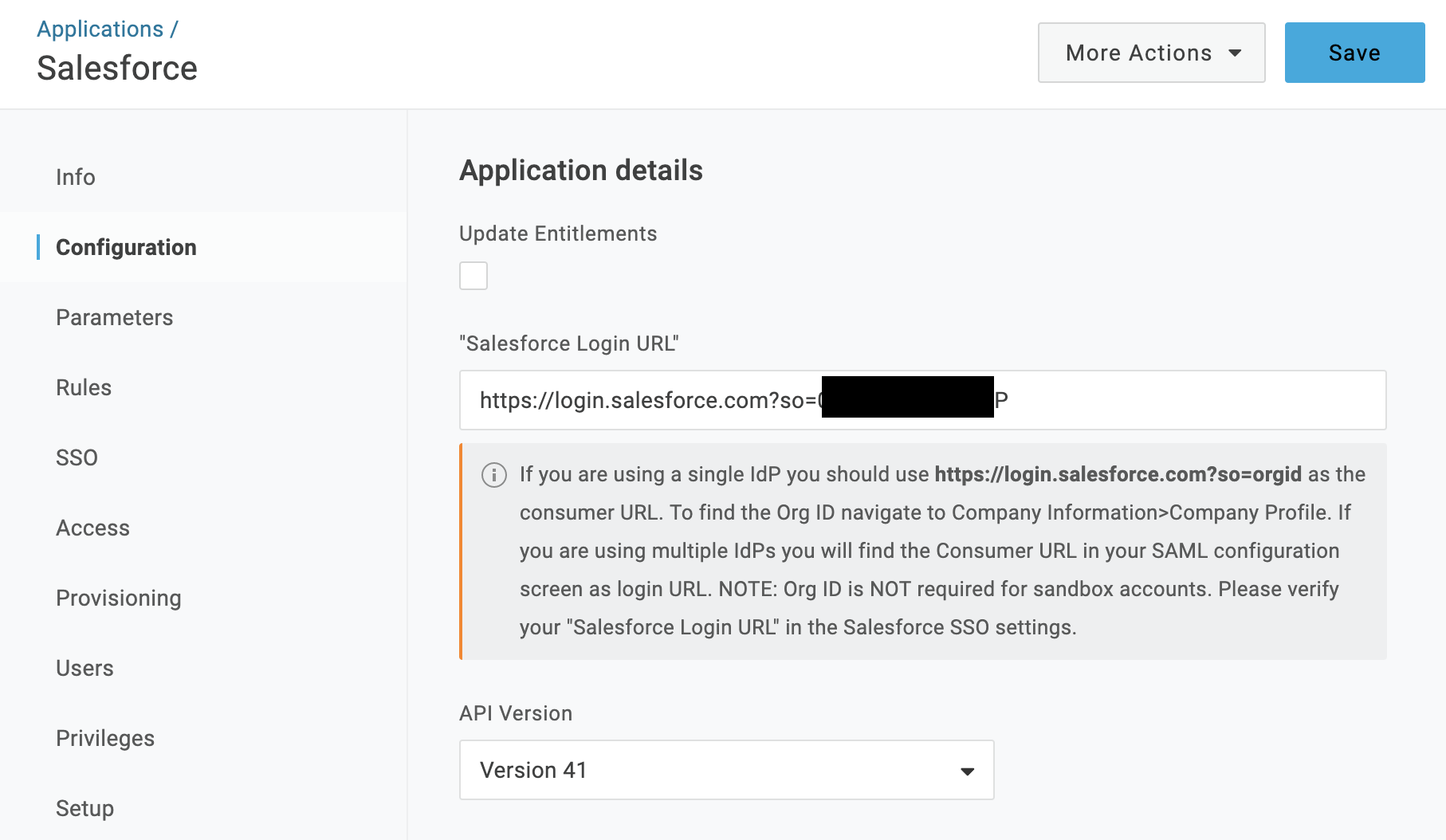Click the "Update Entitlements" label

click(x=558, y=234)
